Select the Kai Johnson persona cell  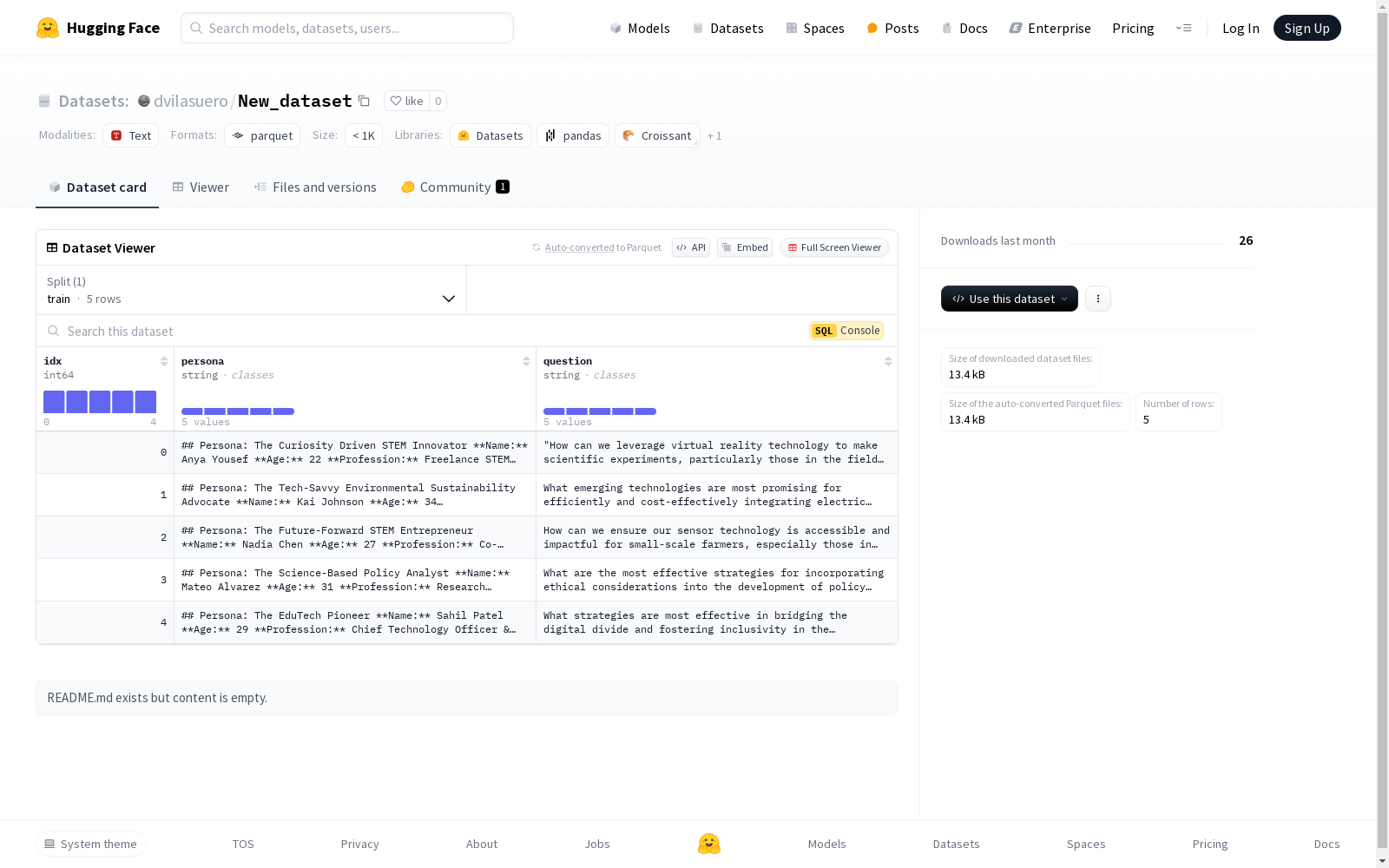click(355, 495)
